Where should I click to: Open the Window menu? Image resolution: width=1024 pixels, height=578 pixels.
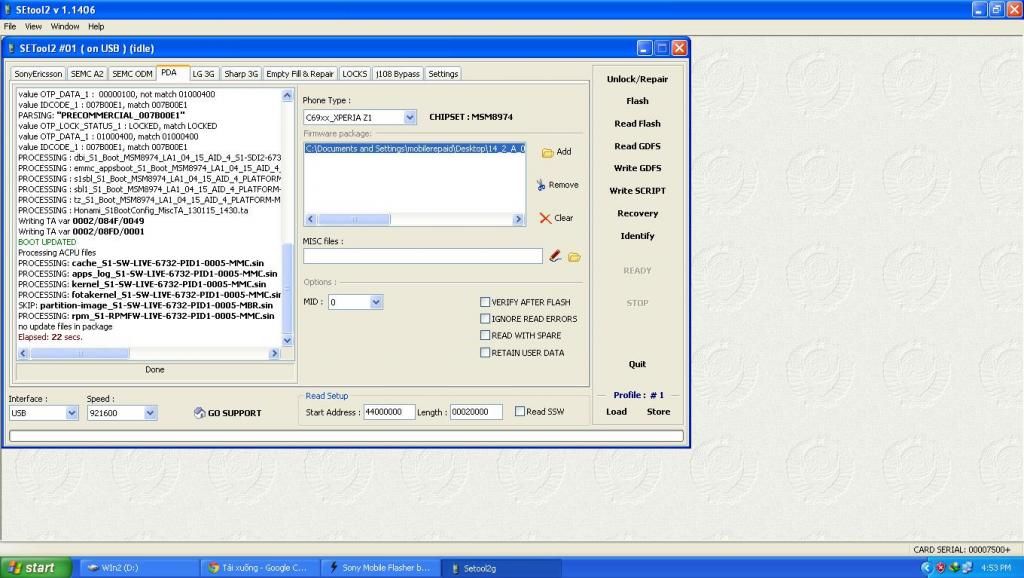click(x=65, y=27)
